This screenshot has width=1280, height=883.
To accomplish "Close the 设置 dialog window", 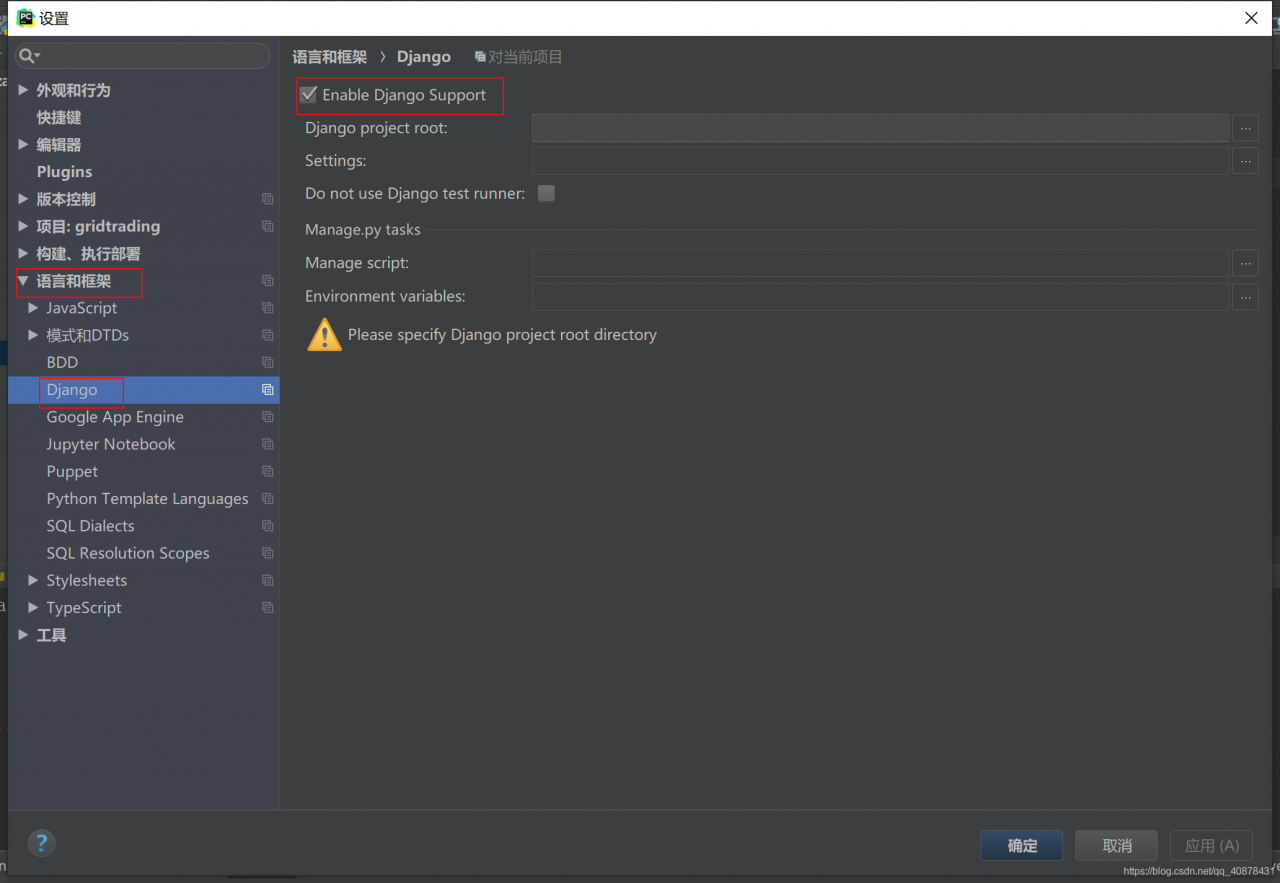I will (x=1251, y=18).
